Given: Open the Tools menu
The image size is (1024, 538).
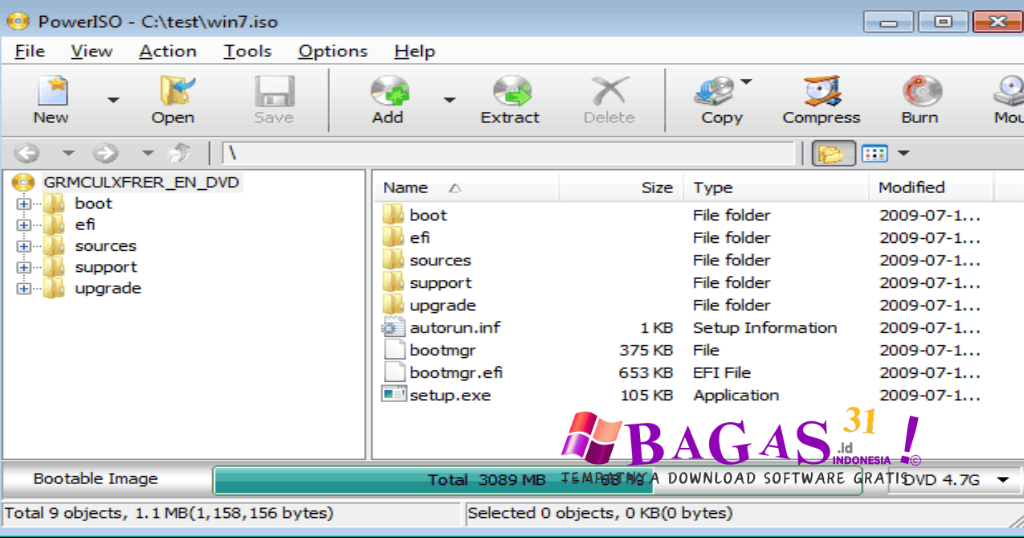Looking at the screenshot, I should pyautogui.click(x=248, y=52).
